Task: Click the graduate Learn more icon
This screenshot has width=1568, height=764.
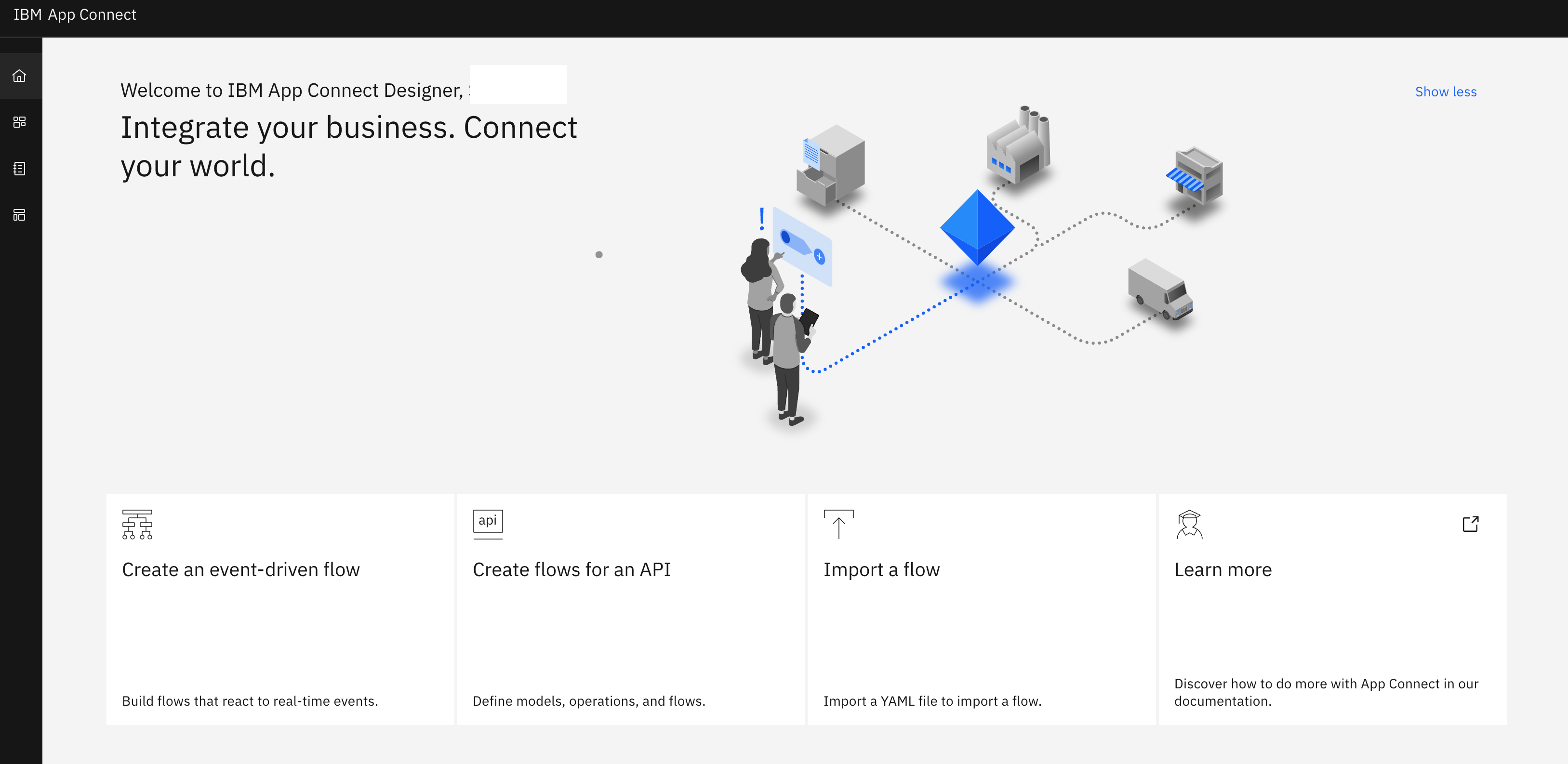Action: [x=1189, y=524]
